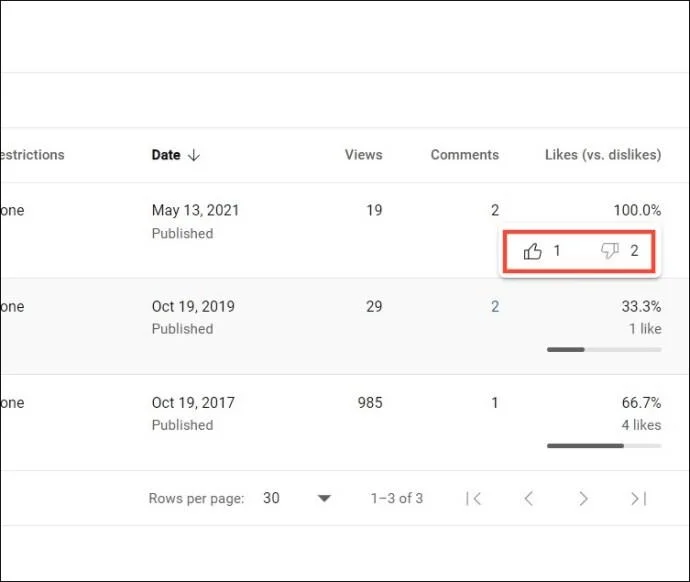Screen dimensions: 690x582
Task: Click the 100.0% likes percentage
Action: coord(637,210)
